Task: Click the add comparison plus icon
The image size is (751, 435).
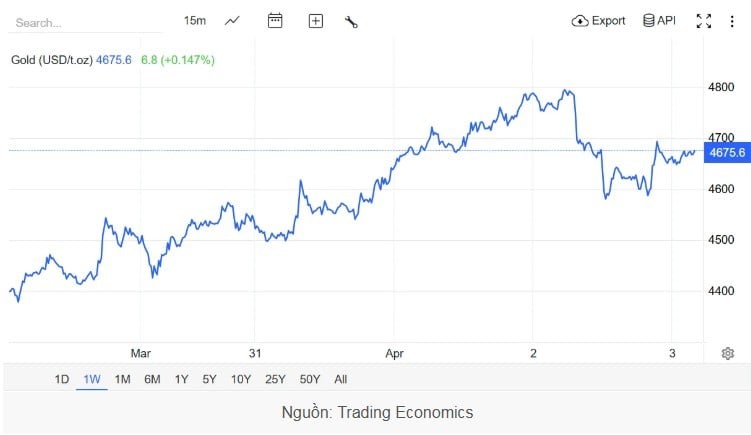Action: [x=316, y=21]
